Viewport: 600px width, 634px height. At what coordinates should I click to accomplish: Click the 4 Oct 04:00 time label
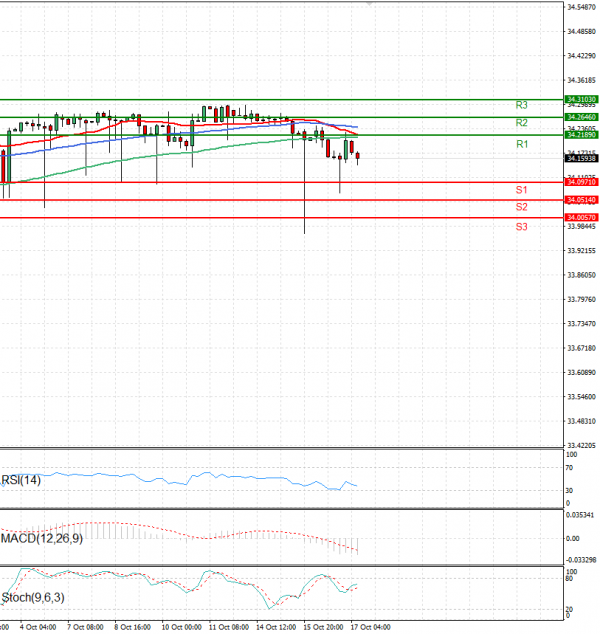click(38, 627)
